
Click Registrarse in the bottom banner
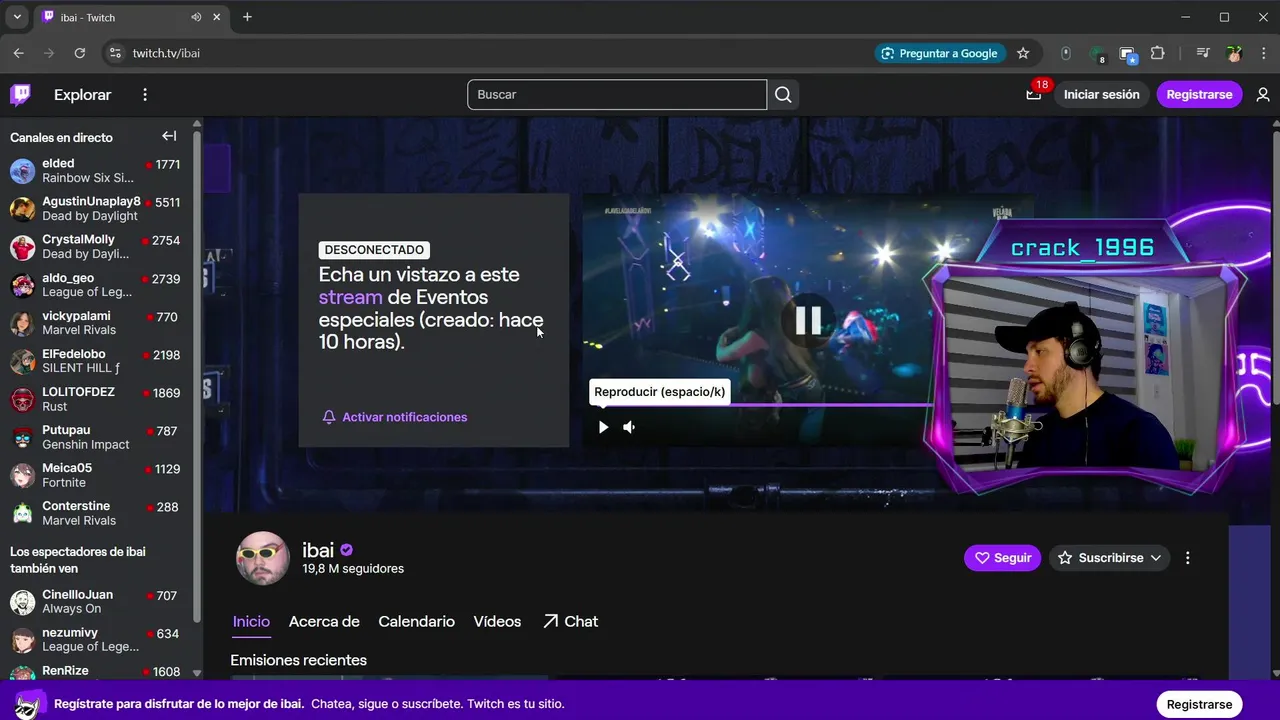1199,704
